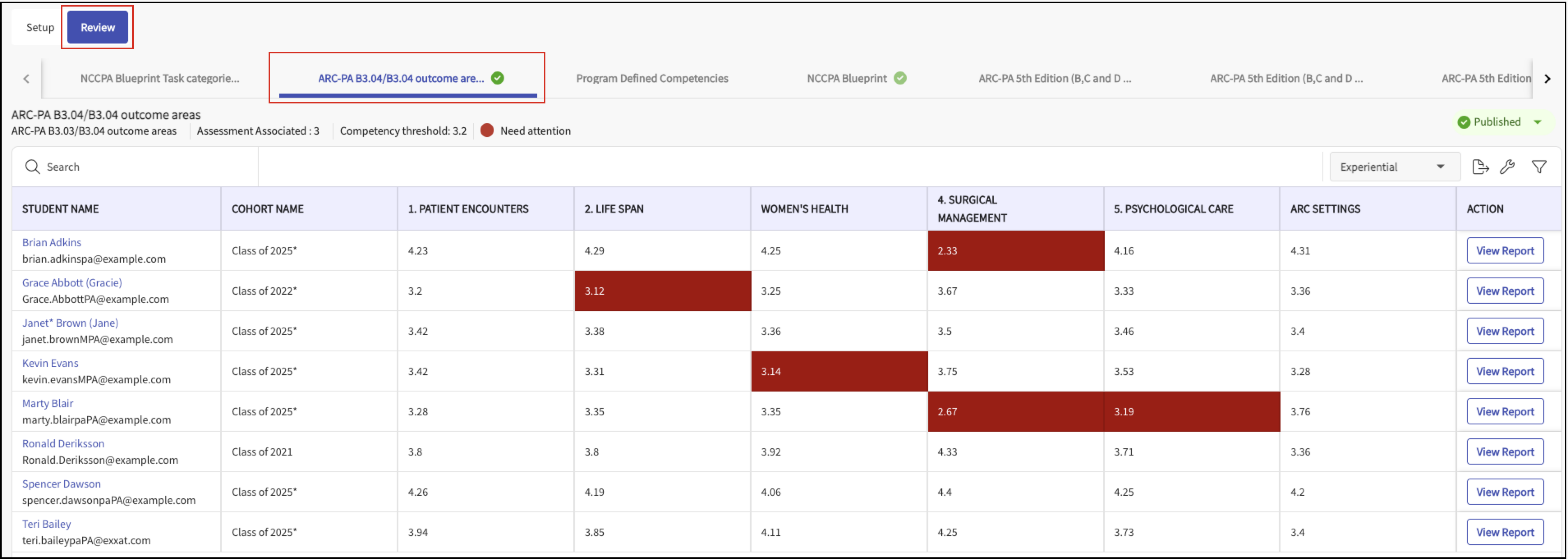Click Brian Adkins' 2.33 Surgical Management cell
The image size is (1568, 559).
click(1015, 251)
